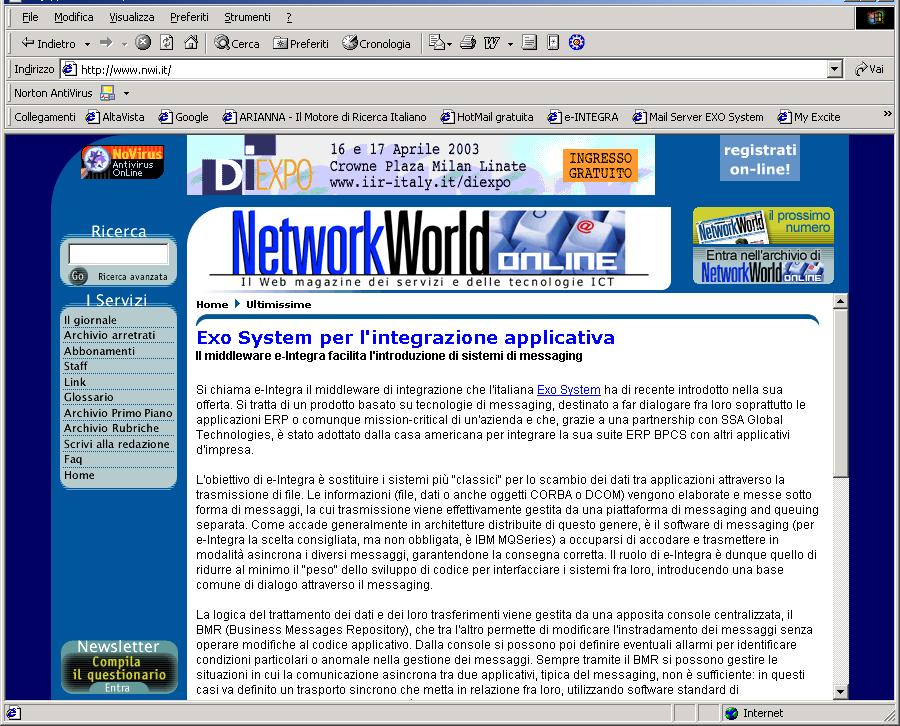Click the Vai go button
900x726 pixels.
click(869, 69)
